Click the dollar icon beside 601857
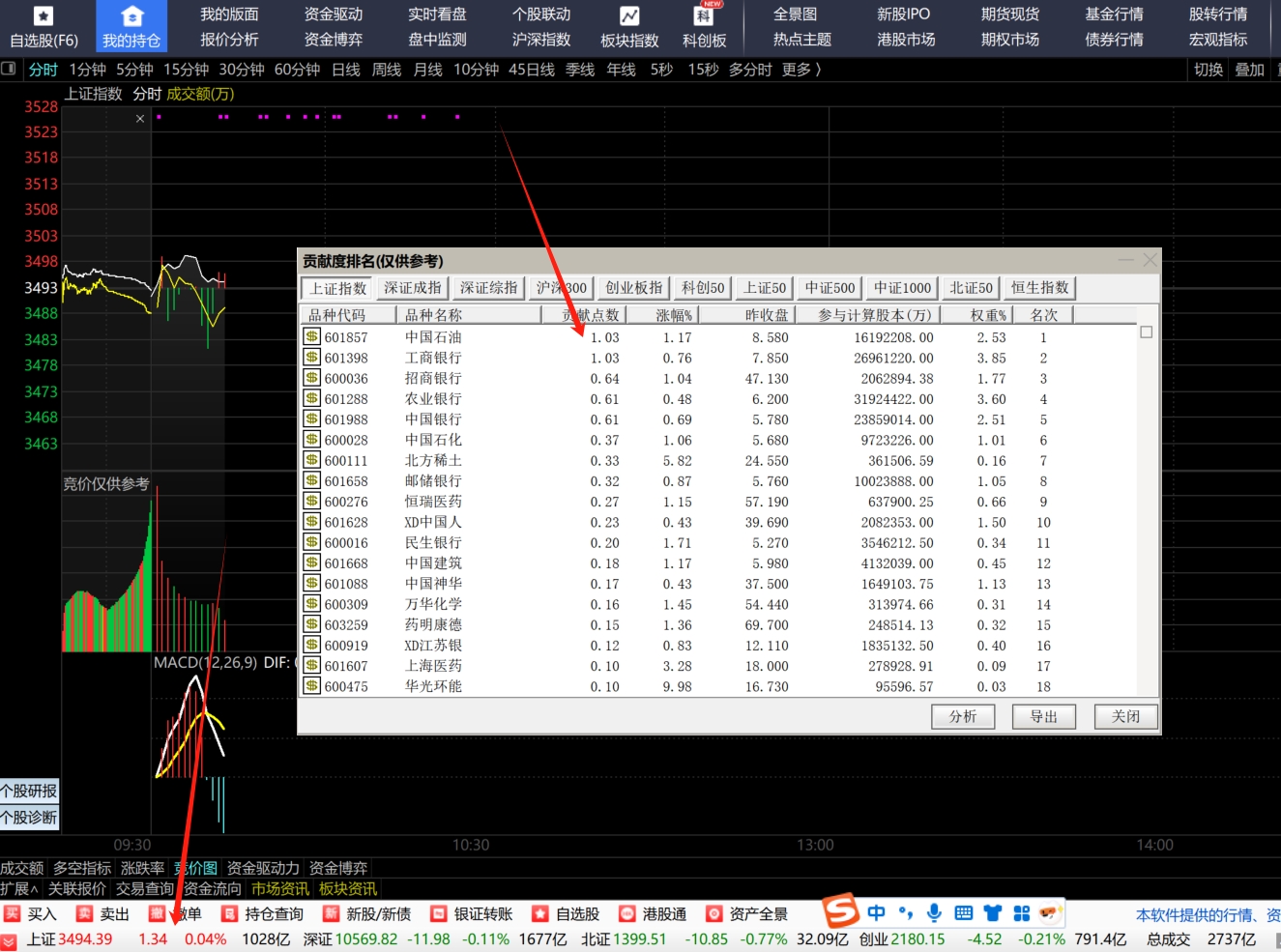The height and width of the screenshot is (952, 1281). [311, 336]
